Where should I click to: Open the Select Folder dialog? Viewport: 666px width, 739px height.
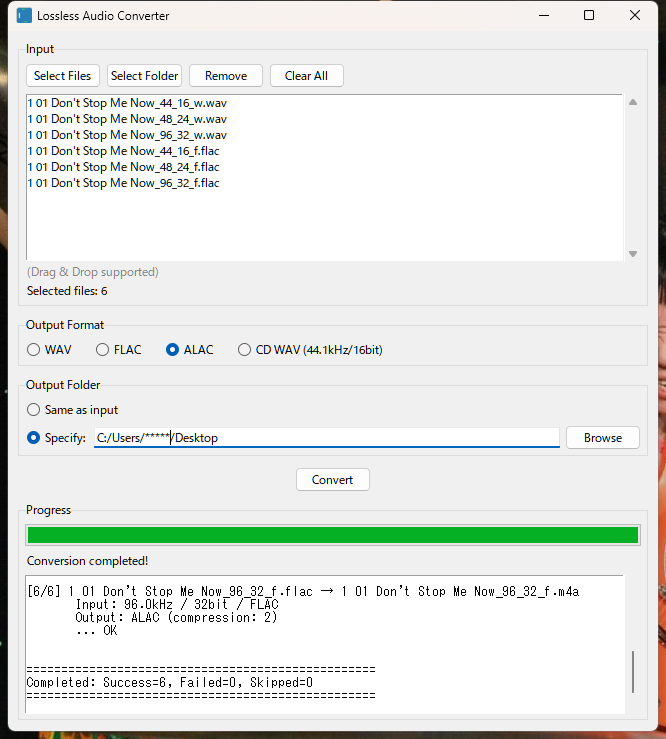click(x=144, y=76)
